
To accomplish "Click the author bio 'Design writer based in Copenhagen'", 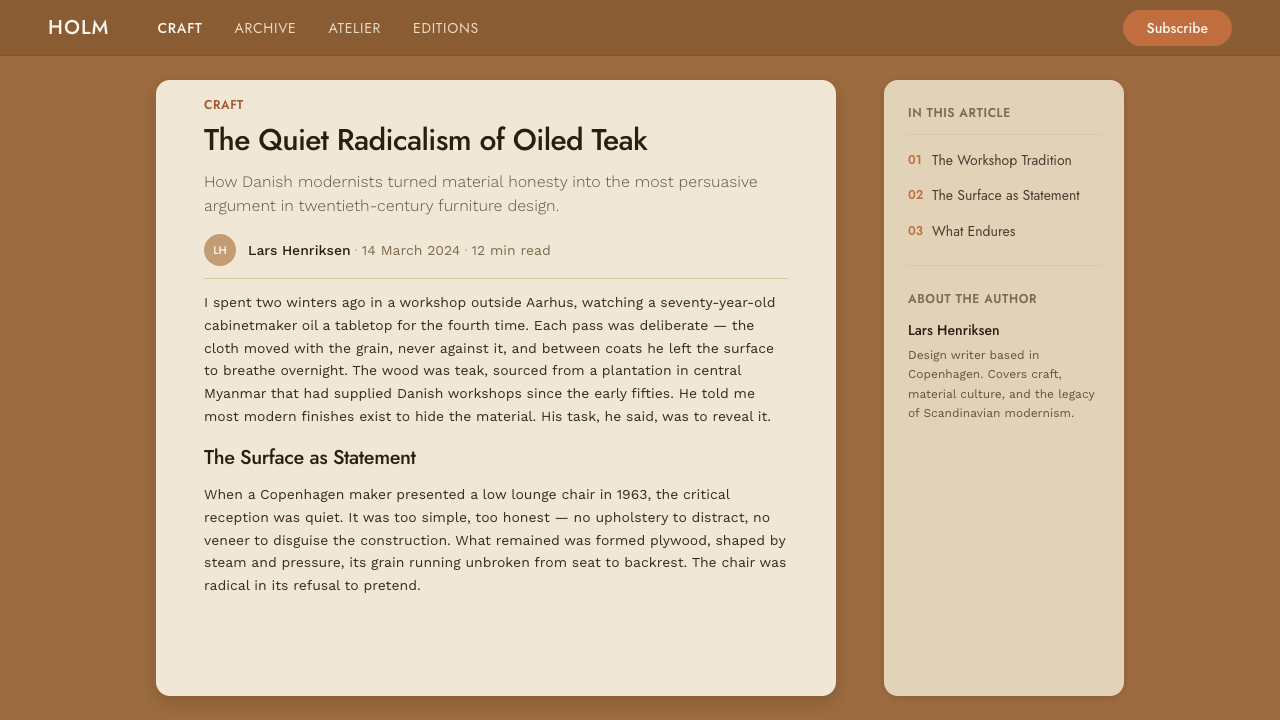I will click(x=1002, y=384).
